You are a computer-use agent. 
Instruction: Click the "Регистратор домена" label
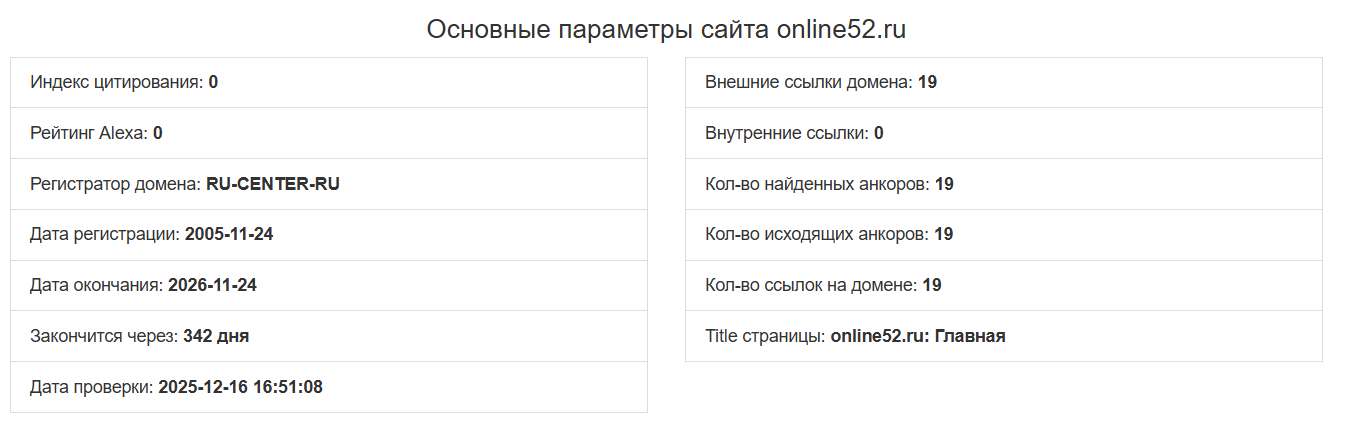point(116,184)
